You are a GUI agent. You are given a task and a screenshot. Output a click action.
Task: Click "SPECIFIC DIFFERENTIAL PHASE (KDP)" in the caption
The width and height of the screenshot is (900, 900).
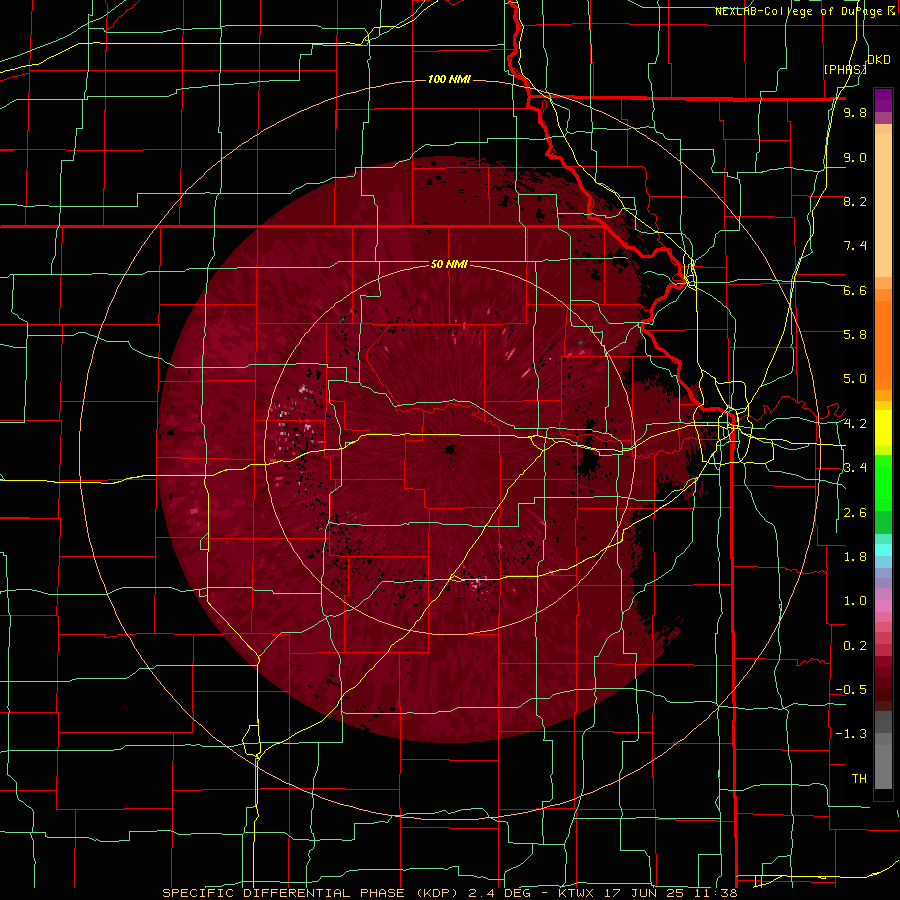point(312,893)
